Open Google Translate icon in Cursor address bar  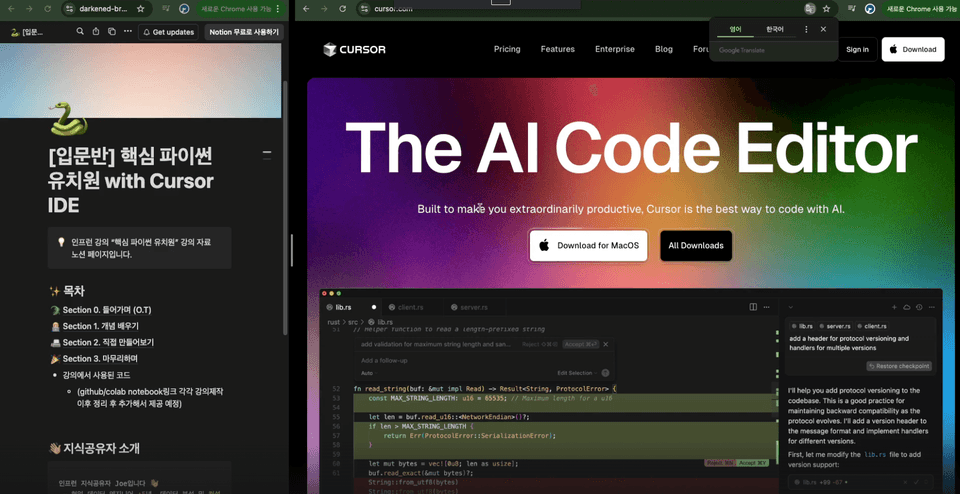click(809, 9)
